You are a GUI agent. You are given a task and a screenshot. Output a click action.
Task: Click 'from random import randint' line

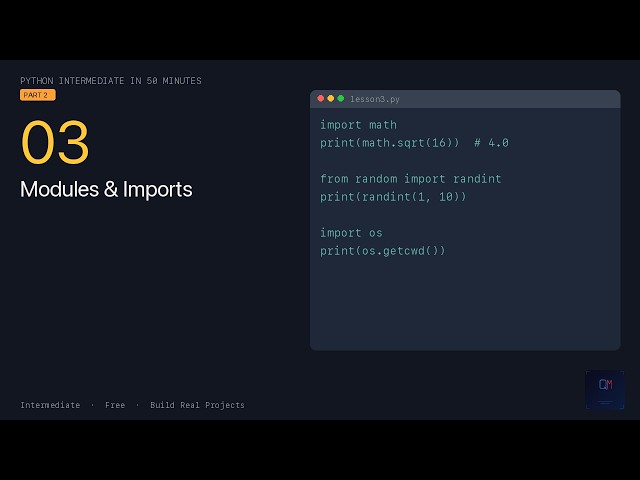[x=411, y=179]
